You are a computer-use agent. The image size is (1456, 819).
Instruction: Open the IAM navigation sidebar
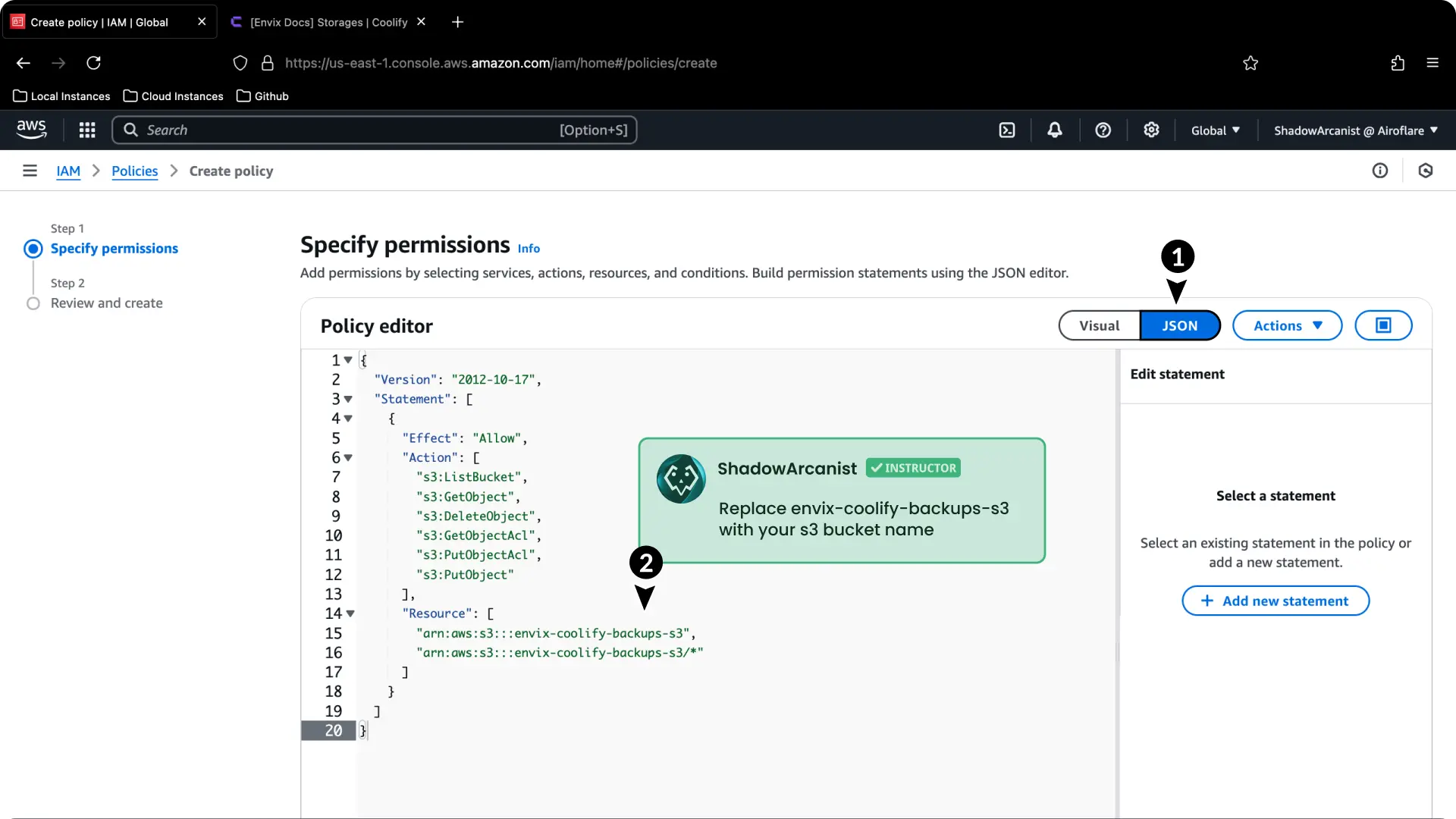coord(30,171)
